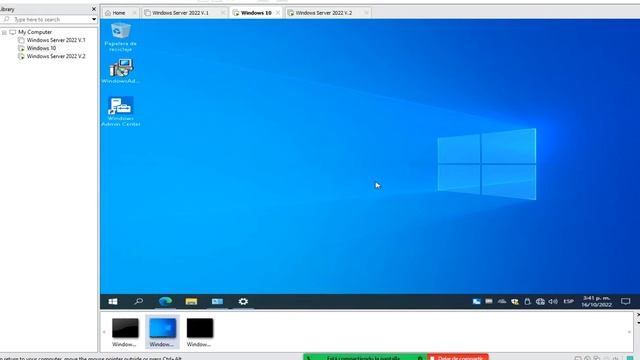This screenshot has height=360, width=640.
Task: Switch to the Windows 10 tab
Action: (256, 13)
